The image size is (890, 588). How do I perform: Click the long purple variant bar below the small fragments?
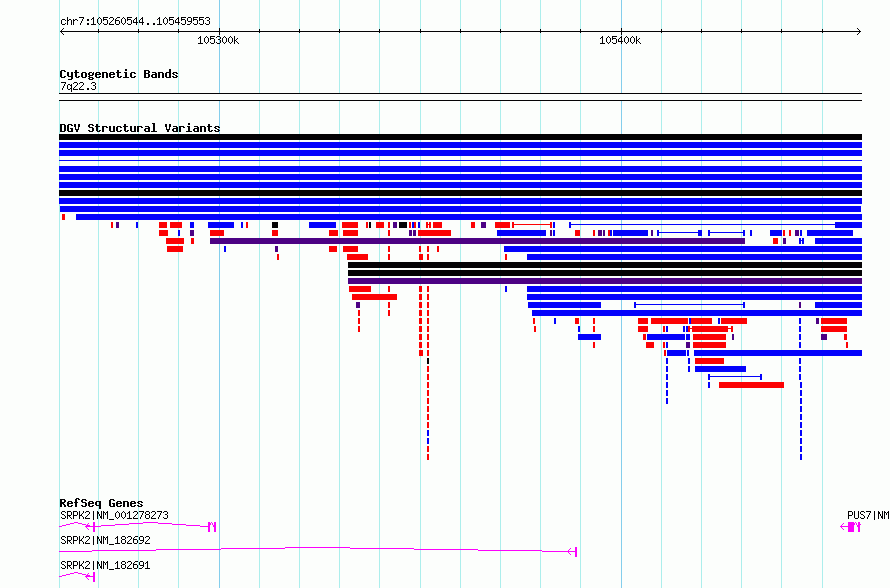[477, 241]
